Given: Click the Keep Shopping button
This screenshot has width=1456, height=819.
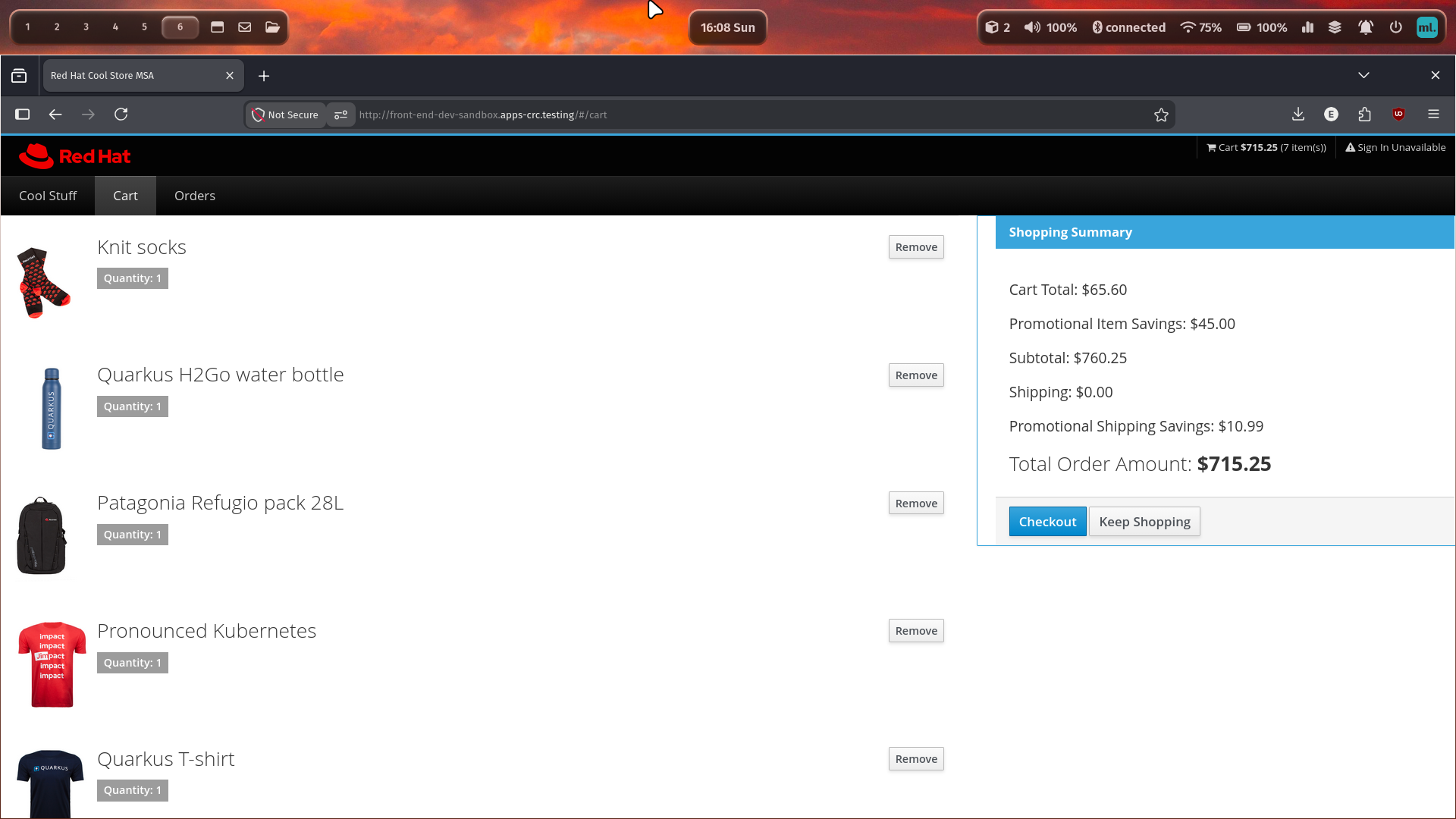Looking at the screenshot, I should coord(1144,522).
